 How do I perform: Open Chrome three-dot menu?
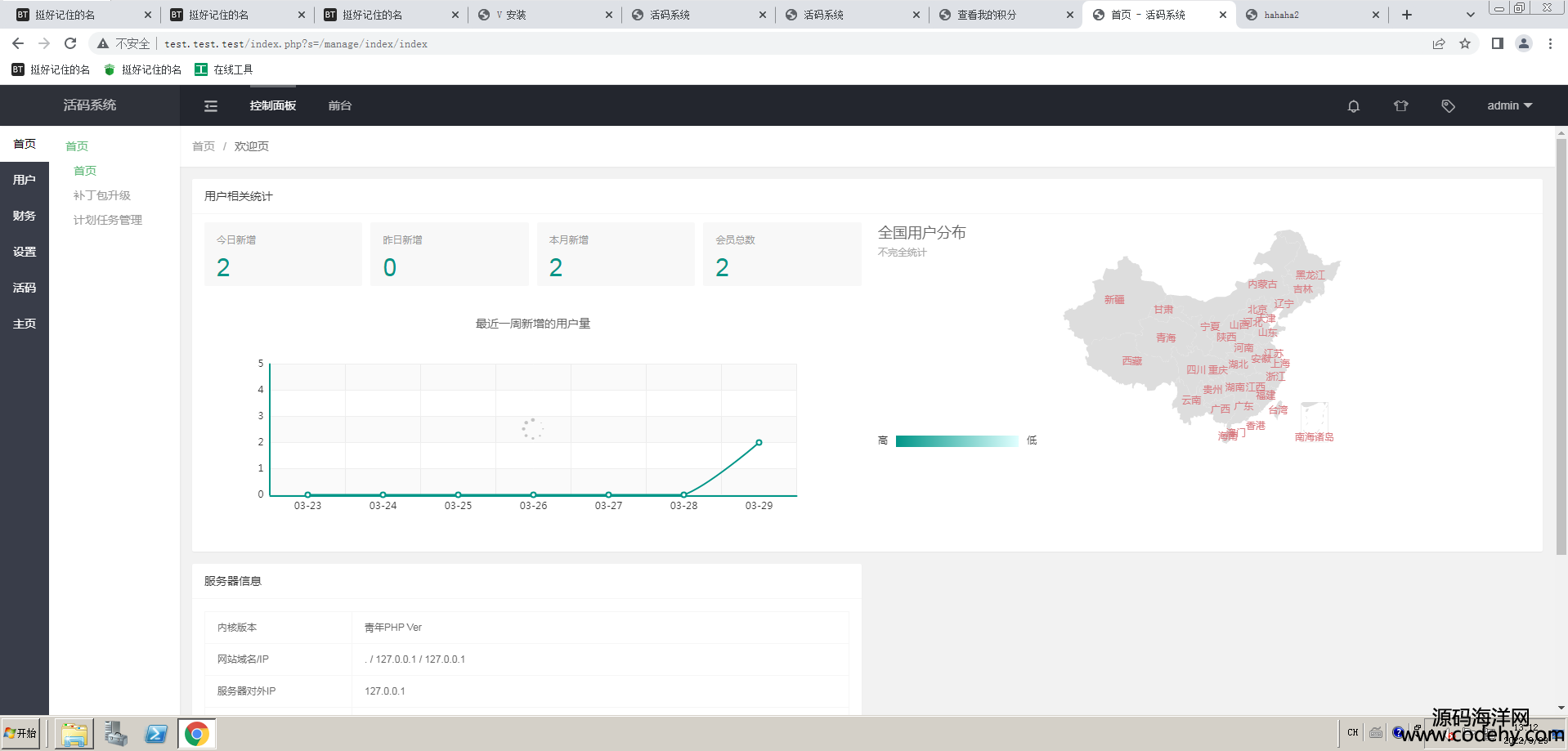(1550, 43)
